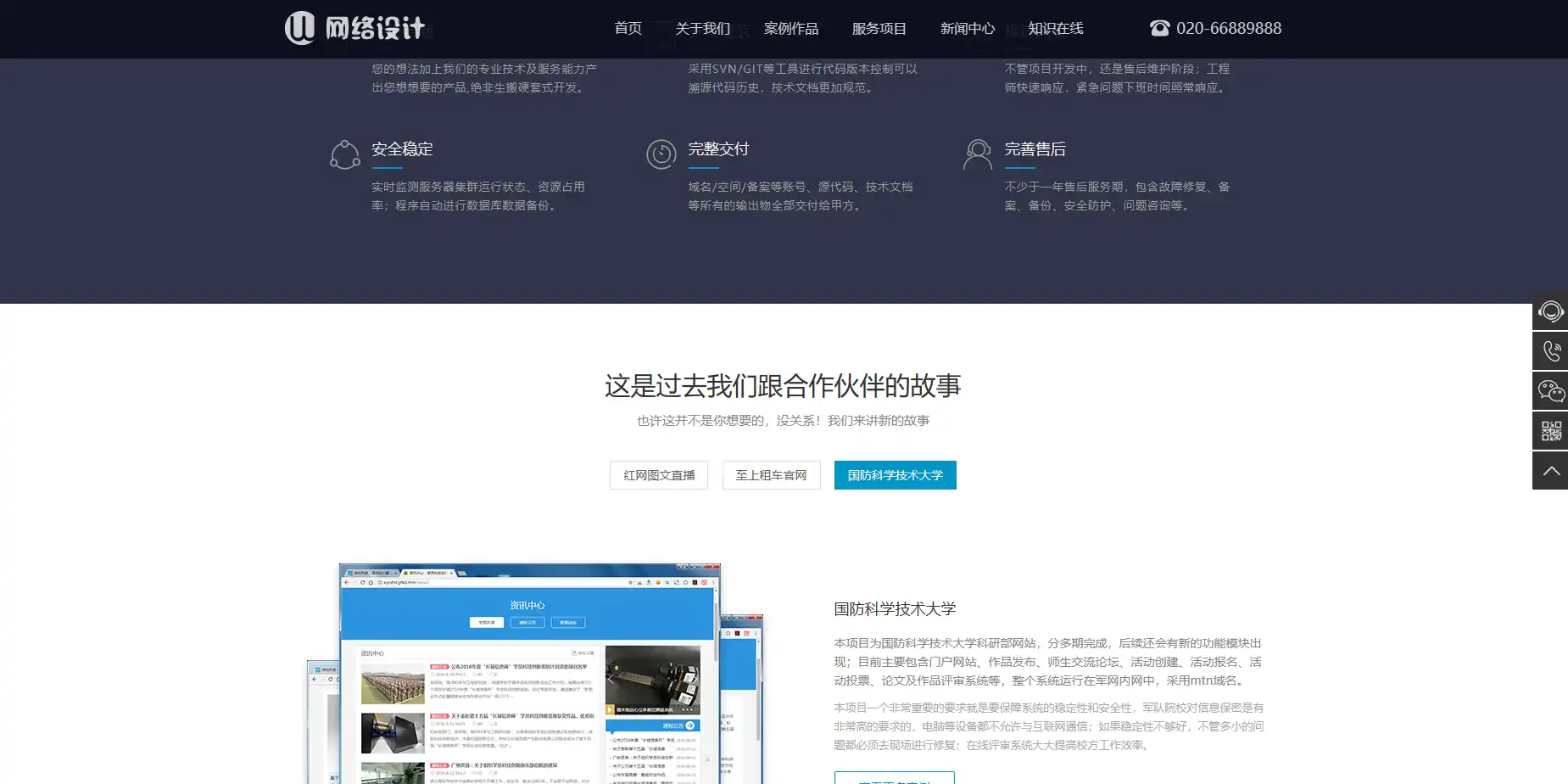Screen dimensions: 1568x784
Task: Open the 关于我们 menu item
Action: click(x=701, y=28)
